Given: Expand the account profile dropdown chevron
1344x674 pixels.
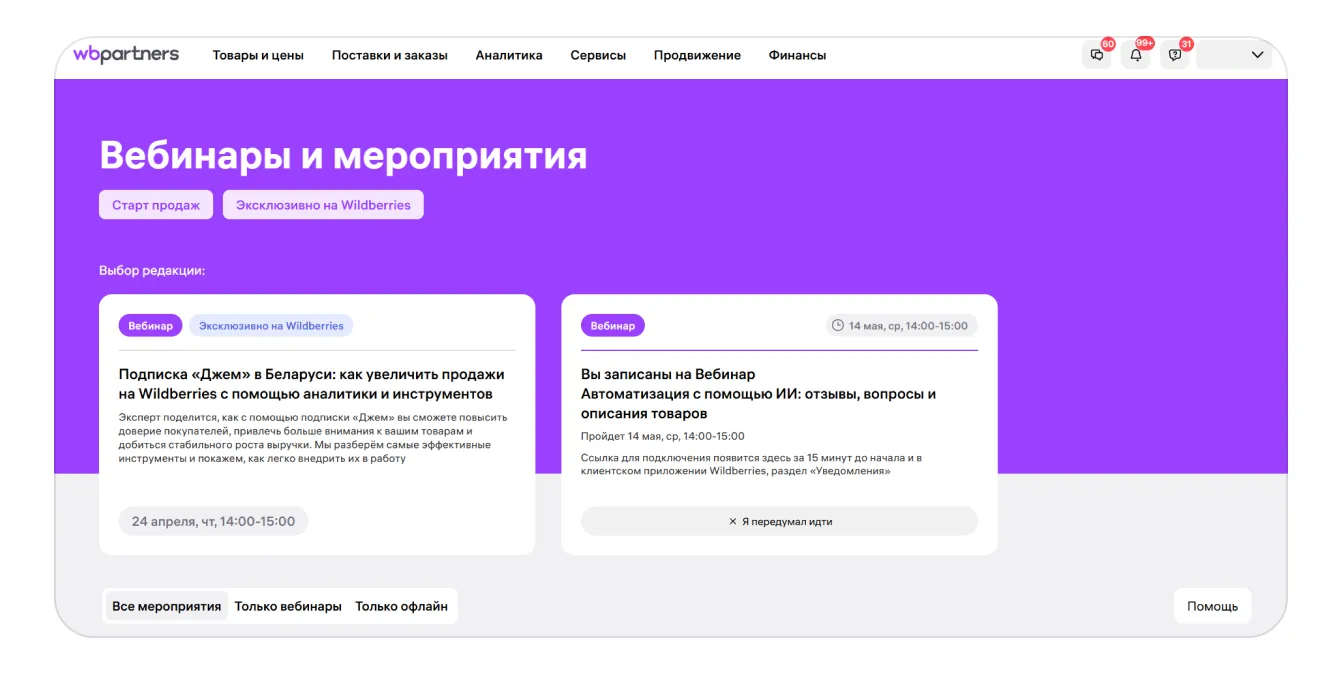Looking at the screenshot, I should coord(1257,55).
